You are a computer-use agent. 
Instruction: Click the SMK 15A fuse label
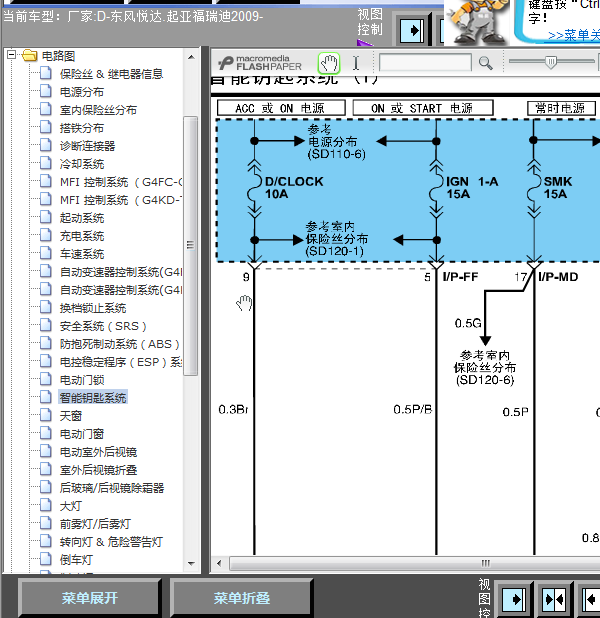557,188
